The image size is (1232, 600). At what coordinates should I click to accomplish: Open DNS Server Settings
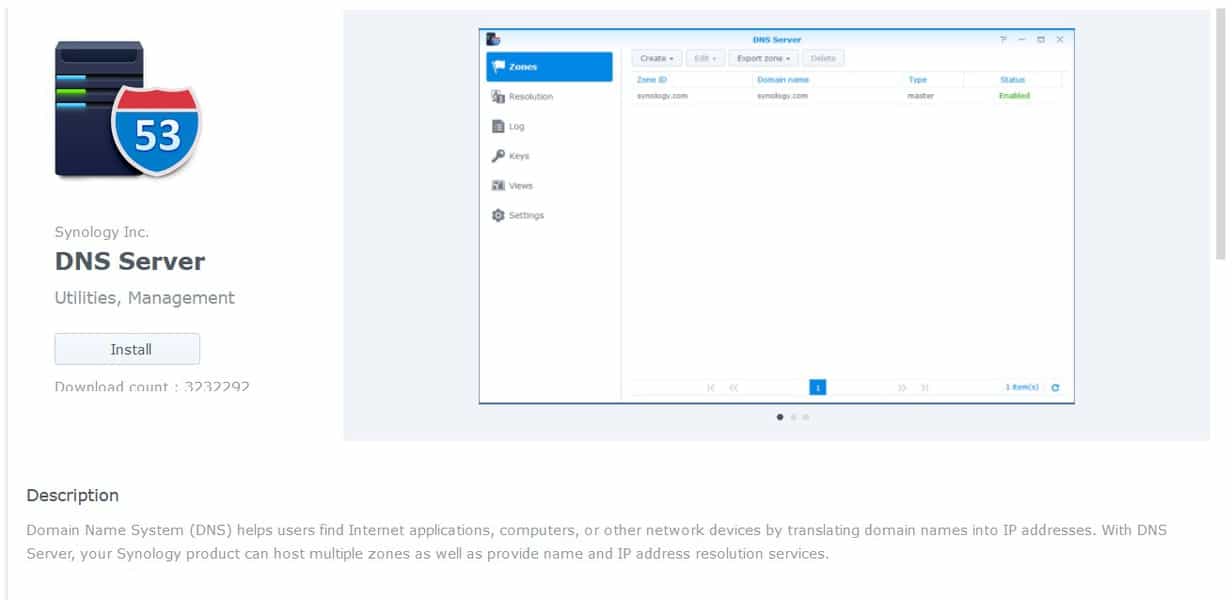[529, 214]
